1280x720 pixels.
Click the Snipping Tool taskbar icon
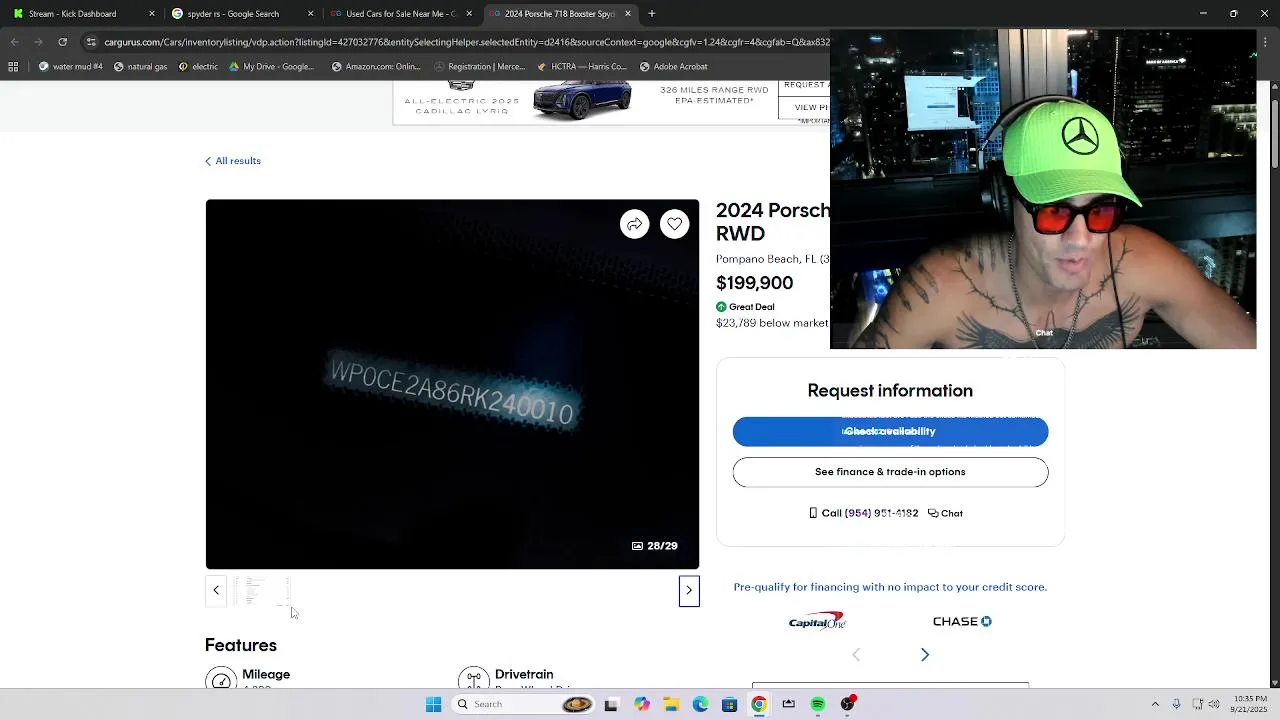pyautogui.click(x=789, y=704)
